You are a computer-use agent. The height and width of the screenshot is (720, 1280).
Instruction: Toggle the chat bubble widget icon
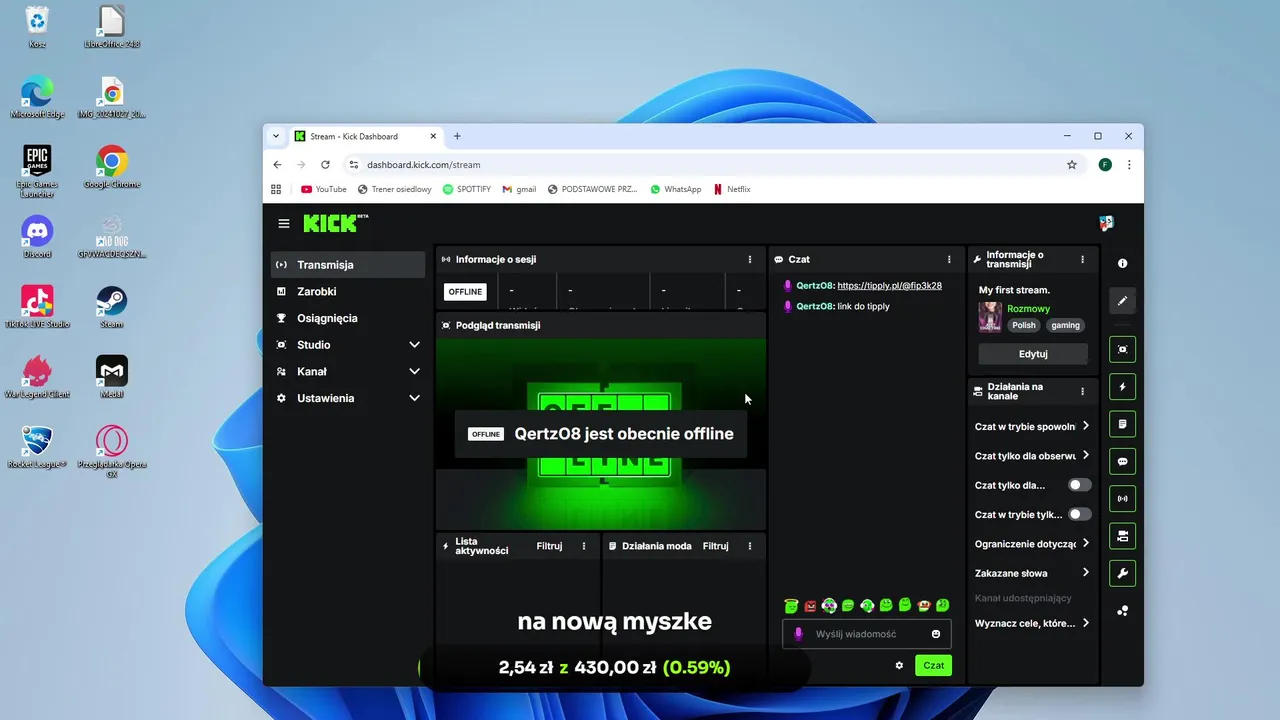tap(1122, 462)
